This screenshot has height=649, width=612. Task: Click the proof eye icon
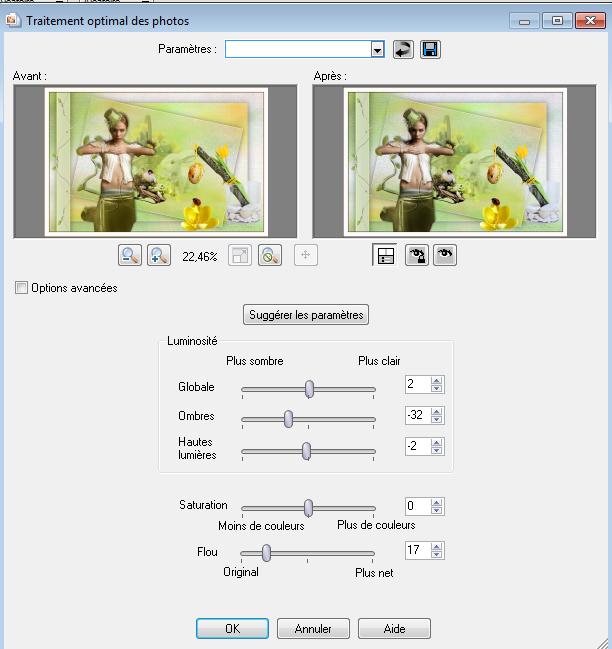tap(445, 255)
